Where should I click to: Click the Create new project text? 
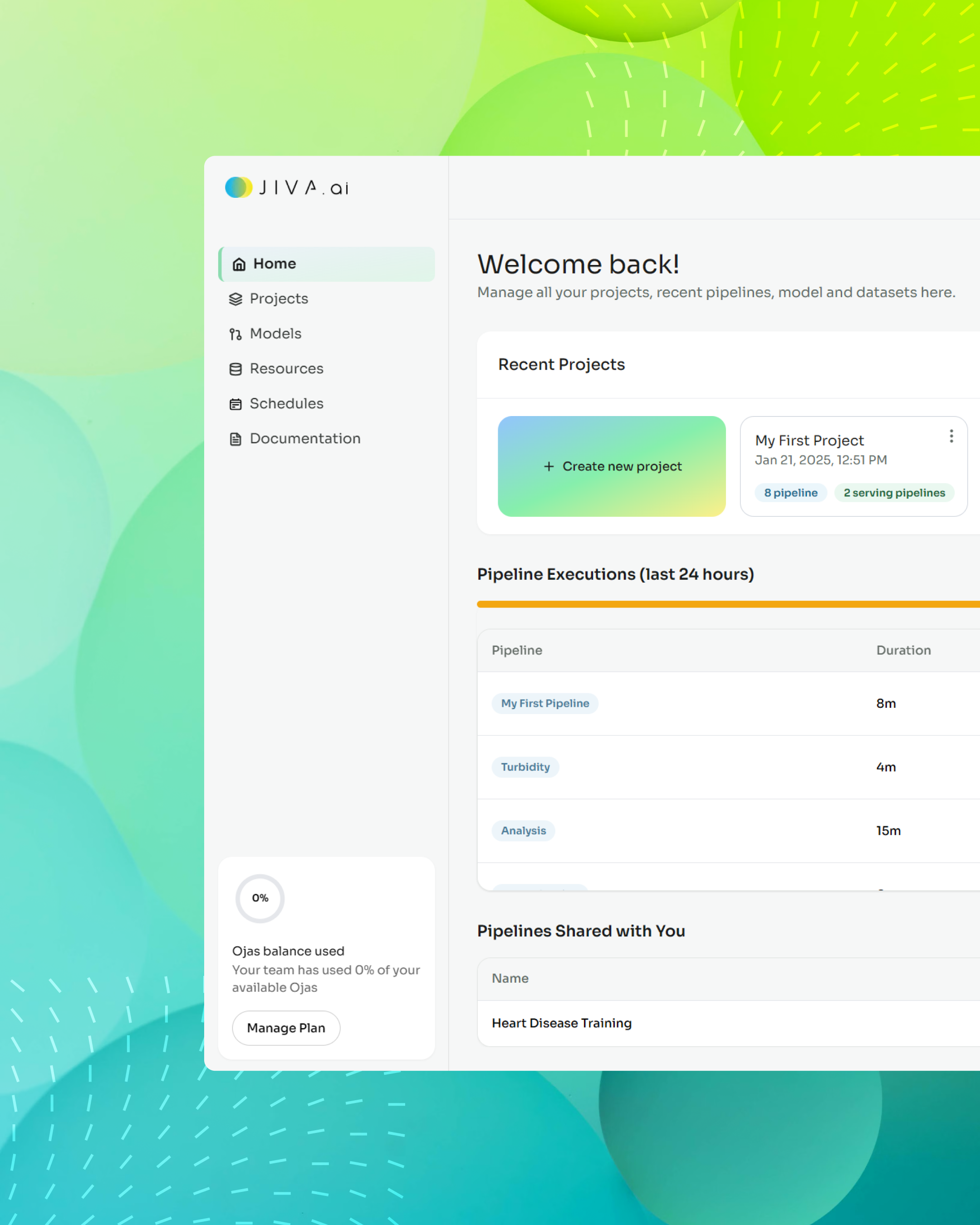coord(622,466)
